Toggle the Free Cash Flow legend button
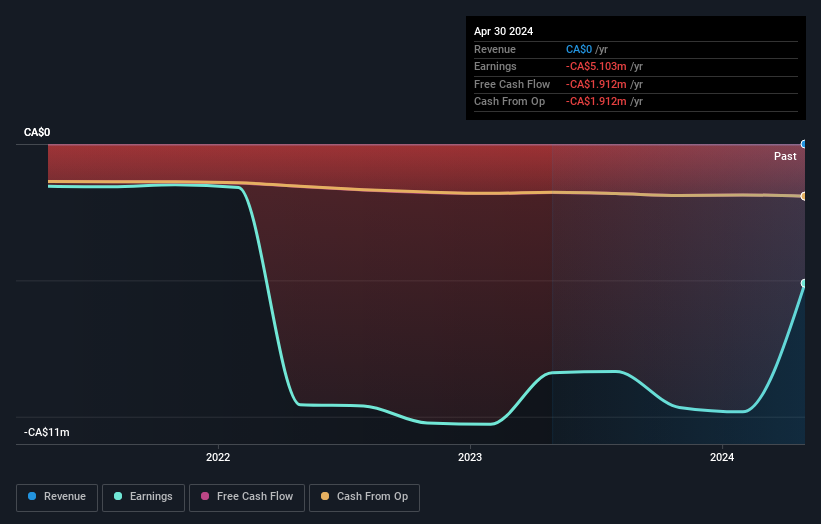Screen dimensions: 821x524 [247, 497]
